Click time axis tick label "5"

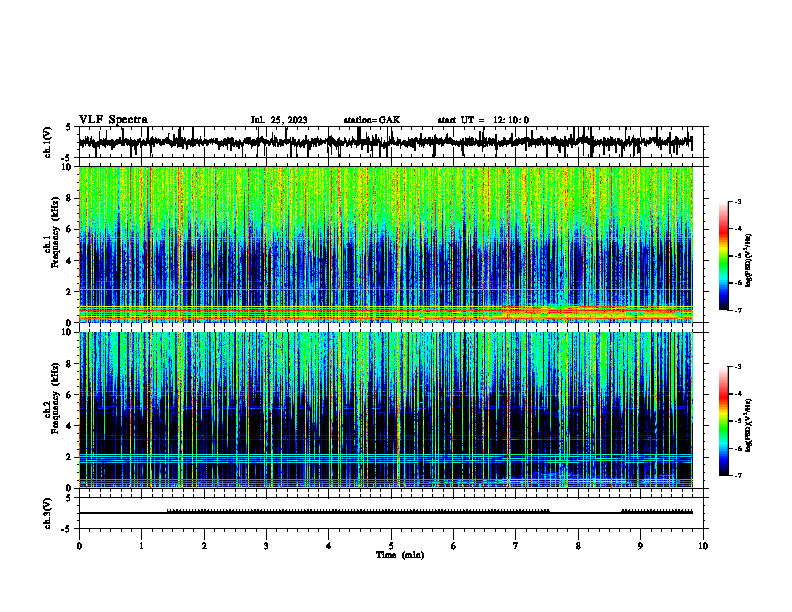coord(391,546)
